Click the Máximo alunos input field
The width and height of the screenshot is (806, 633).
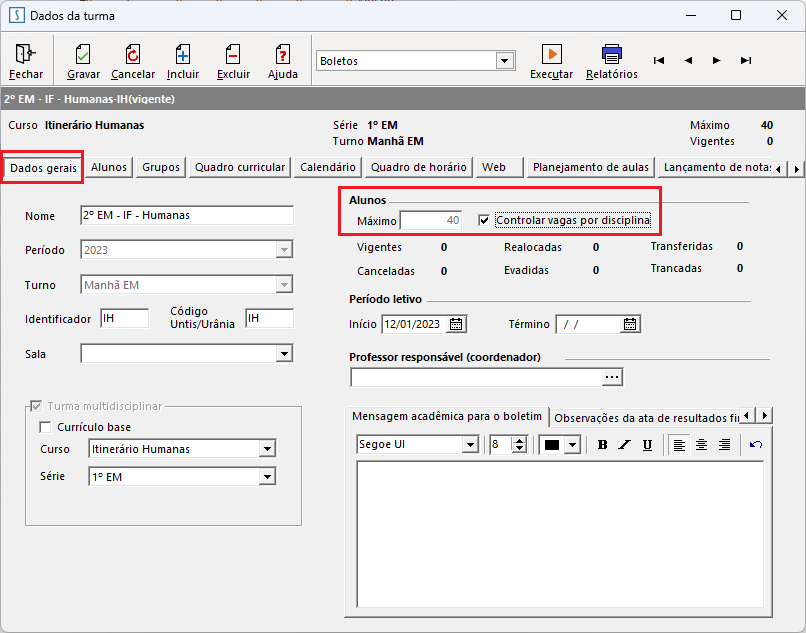pos(431,221)
